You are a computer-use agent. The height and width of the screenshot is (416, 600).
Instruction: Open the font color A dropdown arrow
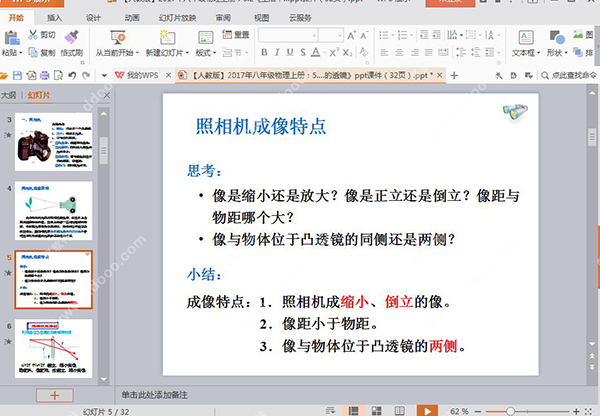(324, 53)
